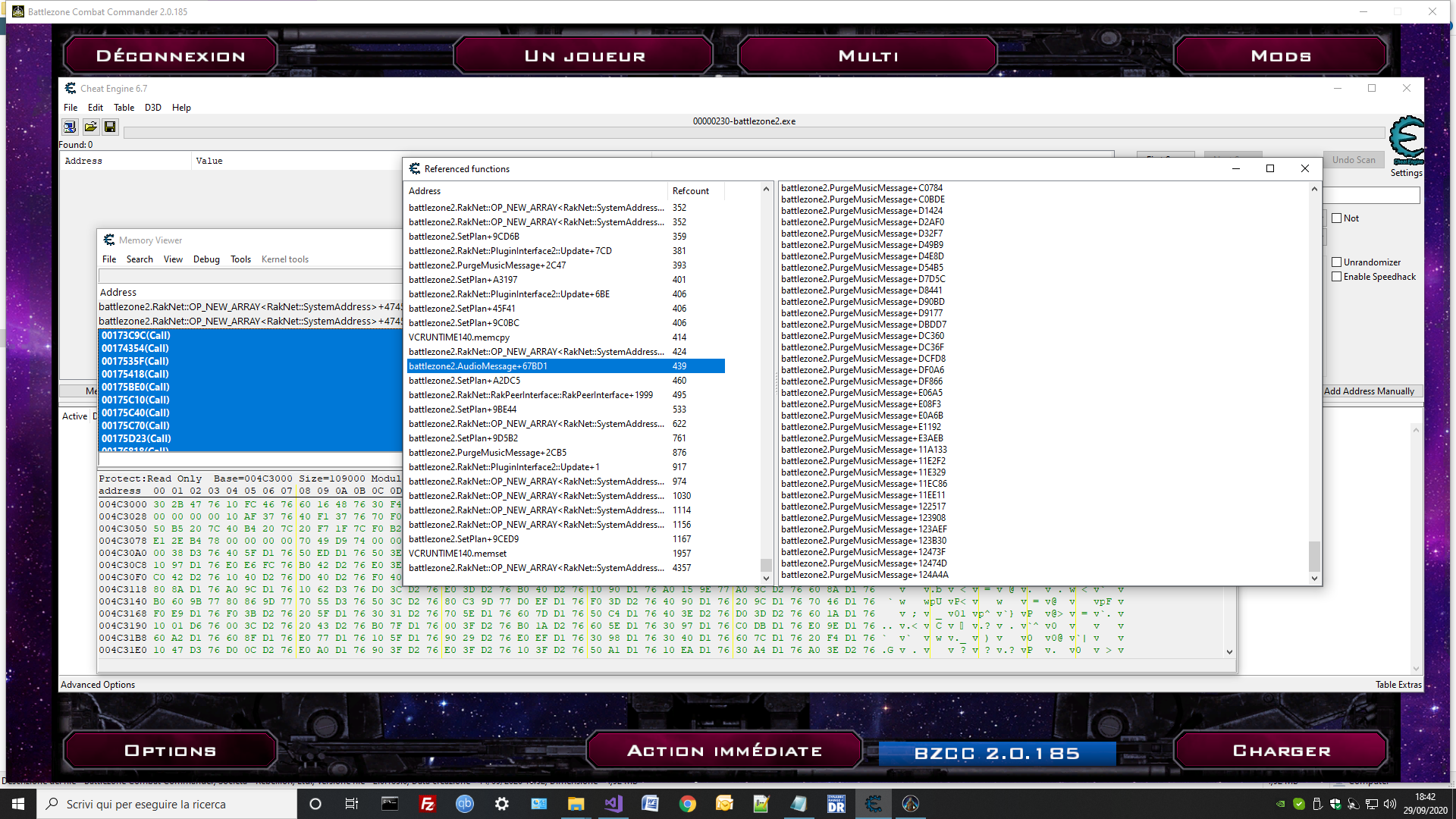Open Table Extras at the bottom right
This screenshot has height=819, width=1456.
(x=1399, y=684)
